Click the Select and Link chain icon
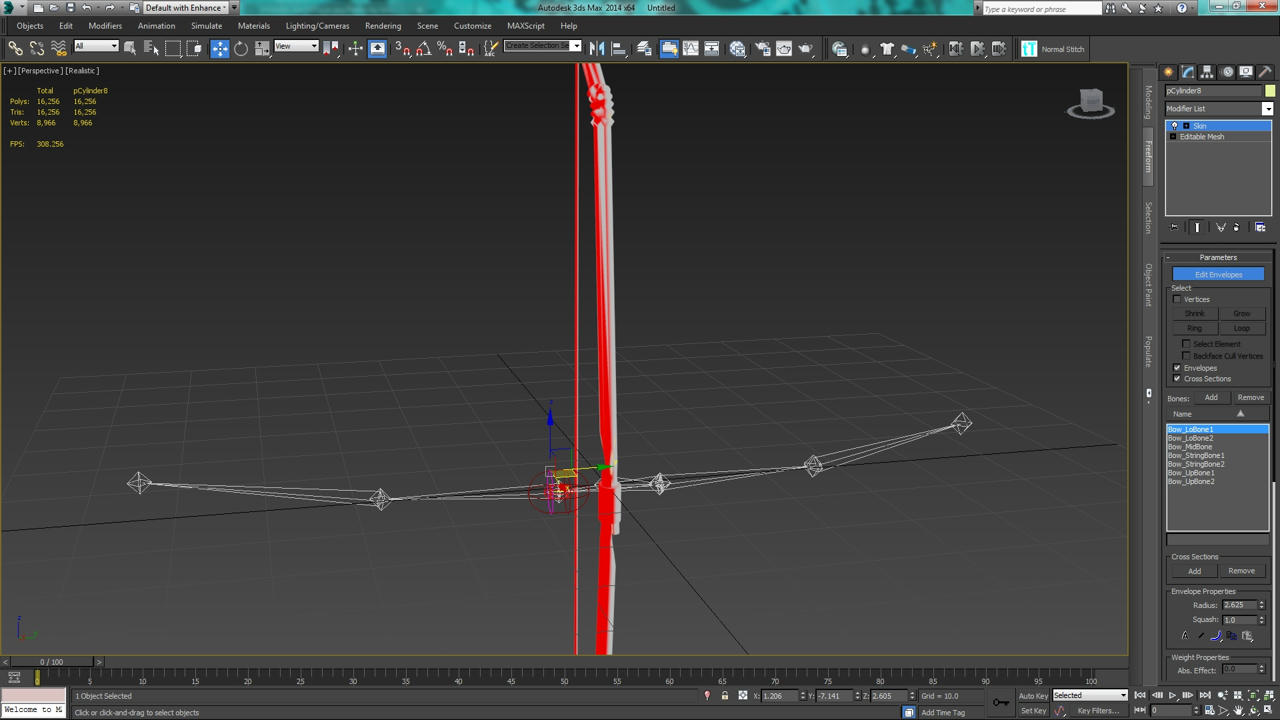The image size is (1280, 720). coord(15,48)
